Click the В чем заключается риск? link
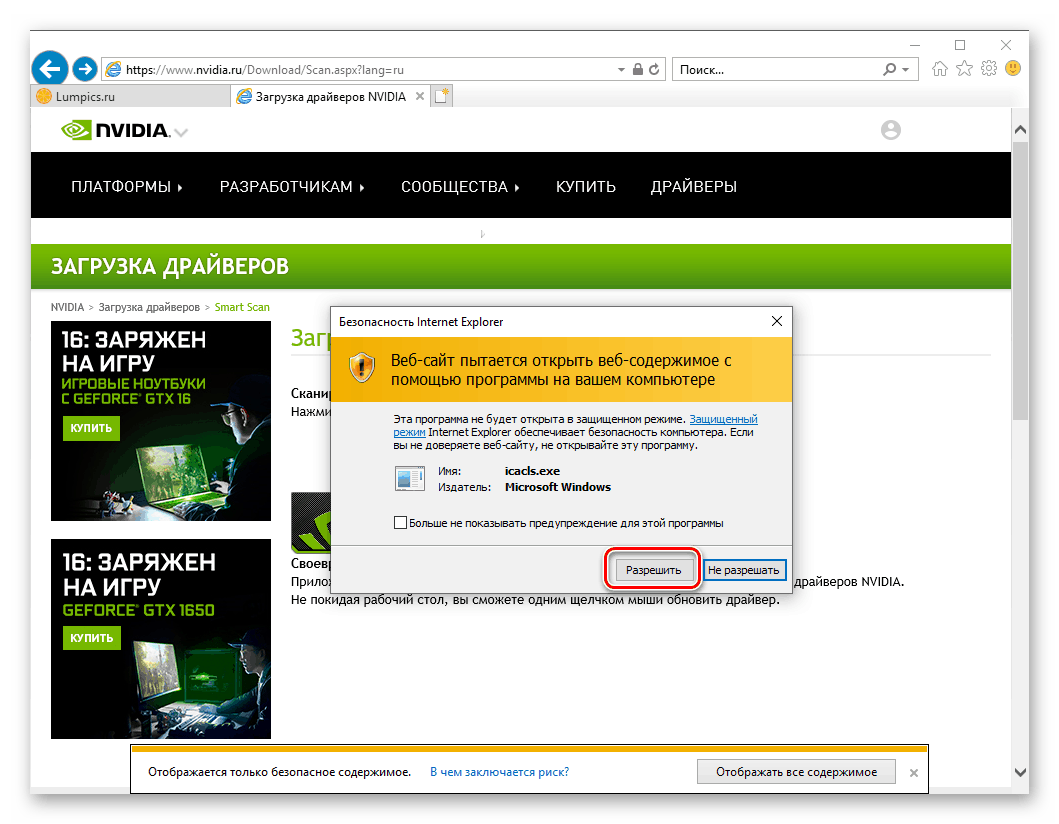 pyautogui.click(x=499, y=772)
